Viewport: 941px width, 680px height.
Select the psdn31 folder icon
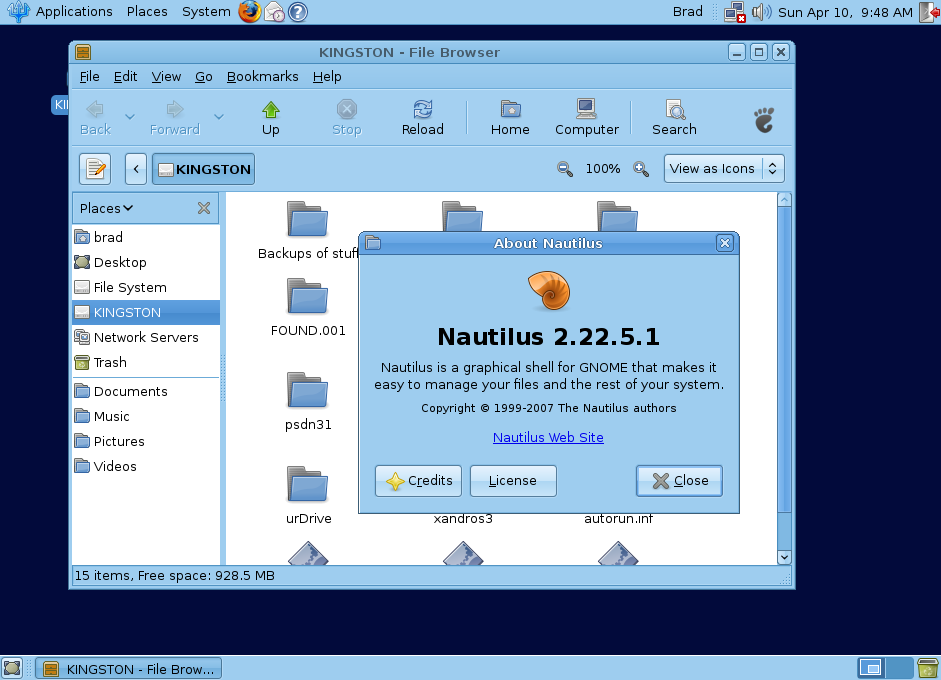[x=308, y=390]
